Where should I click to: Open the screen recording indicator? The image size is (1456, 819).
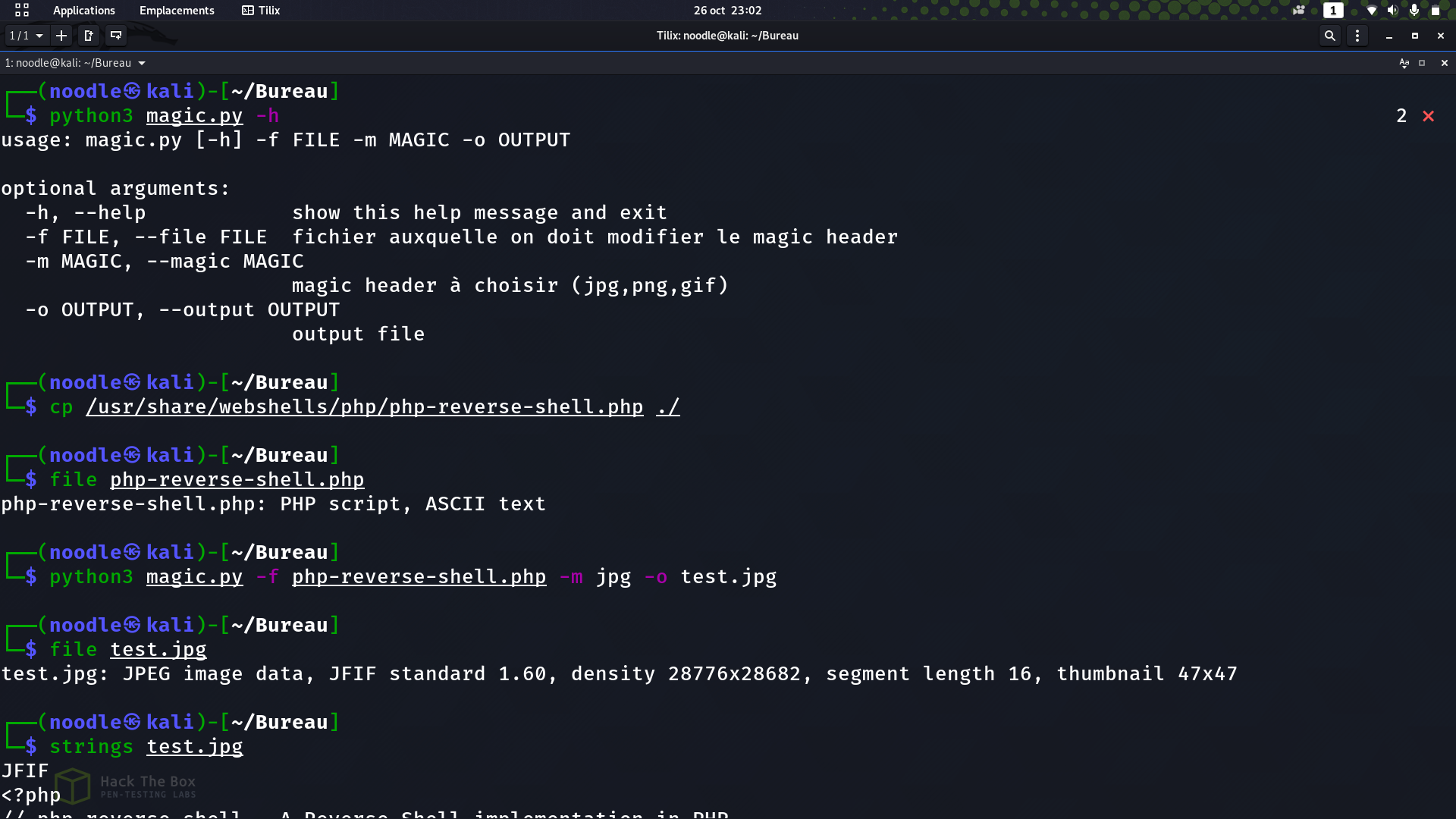[x=1299, y=10]
